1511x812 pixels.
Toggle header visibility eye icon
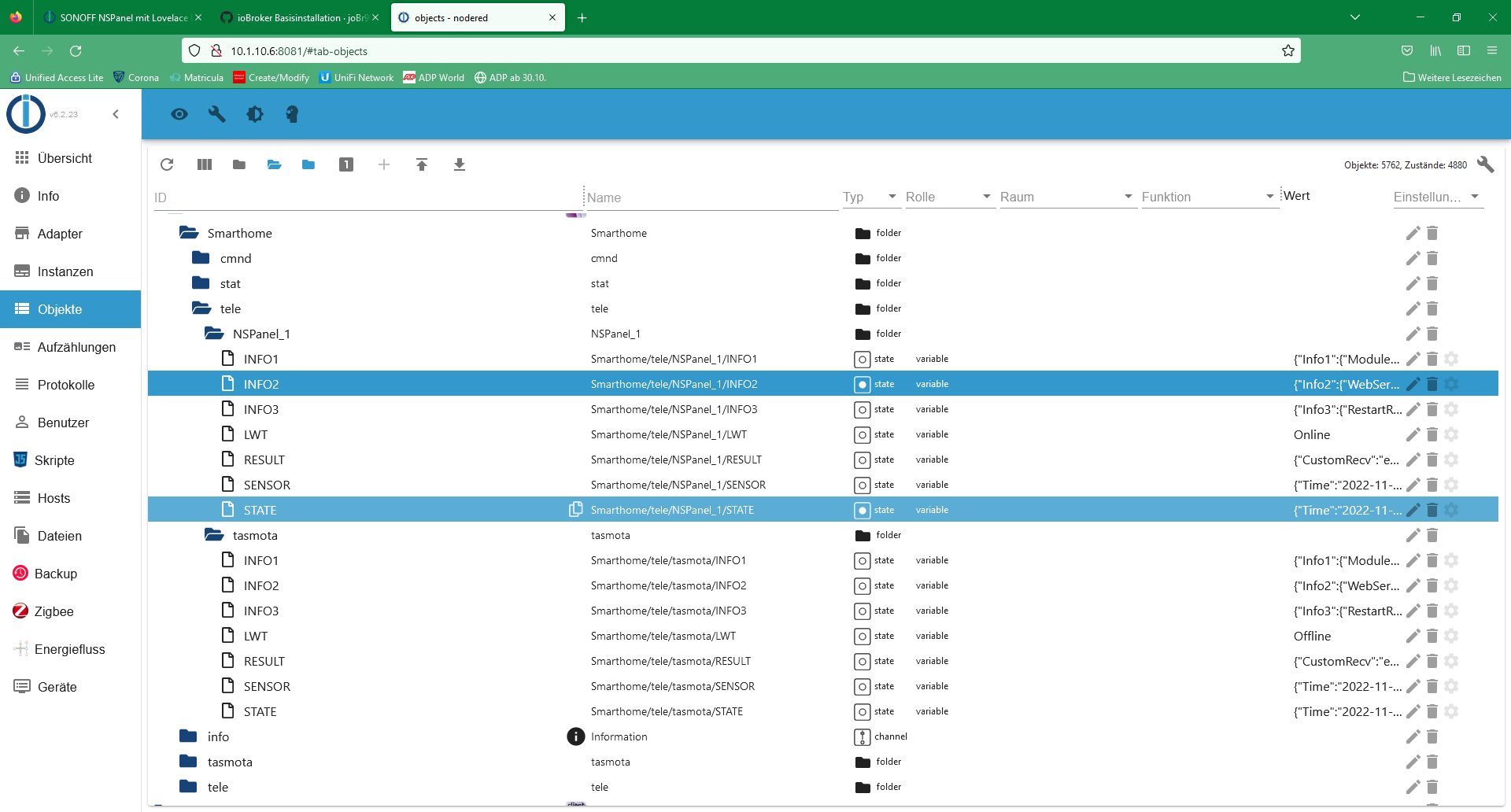(179, 114)
